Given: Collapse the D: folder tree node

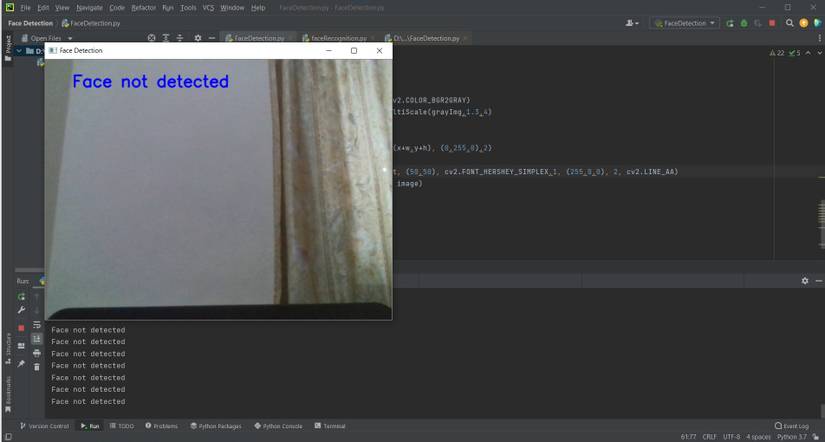Looking at the screenshot, I should click(19, 51).
